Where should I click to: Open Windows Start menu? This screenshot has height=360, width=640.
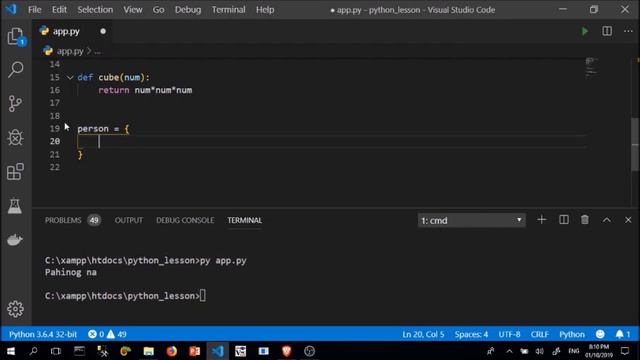point(11,351)
